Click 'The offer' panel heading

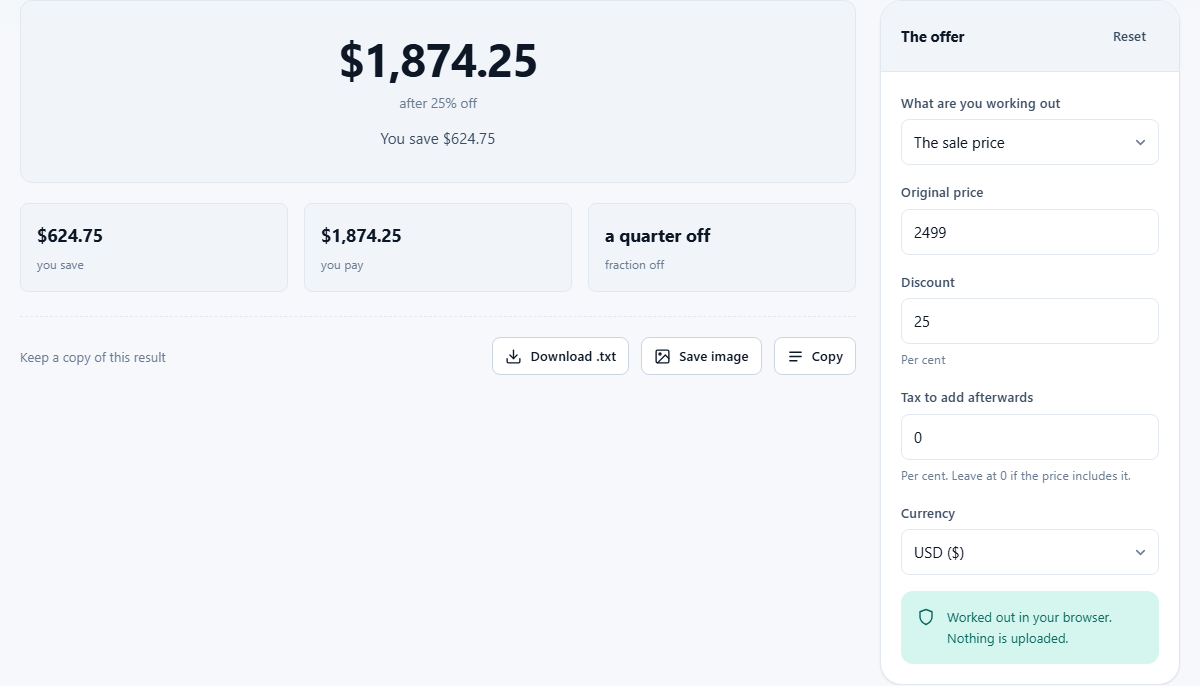(x=932, y=37)
